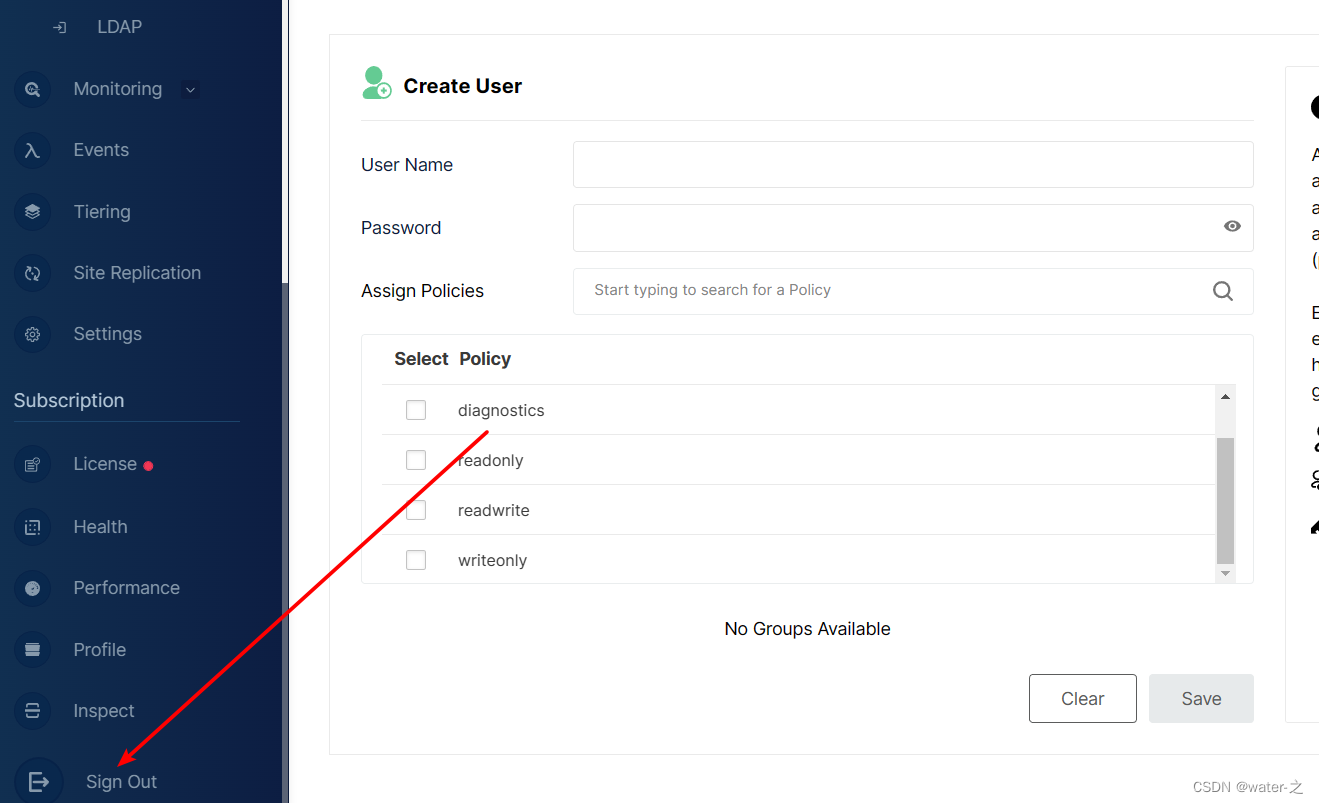
Task: Click the policy list scroll up arrow
Action: tap(1226, 397)
